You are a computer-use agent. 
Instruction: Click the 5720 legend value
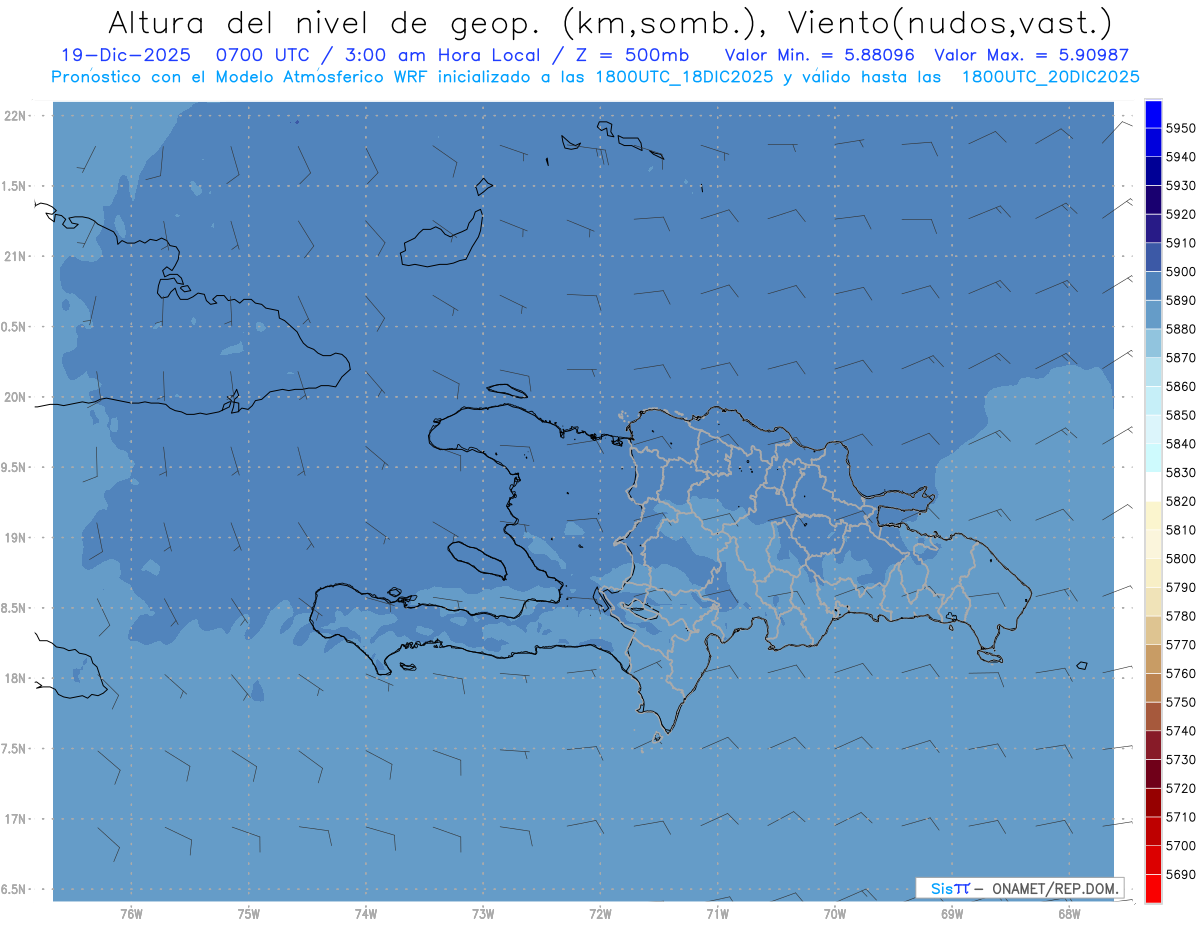point(1180,788)
